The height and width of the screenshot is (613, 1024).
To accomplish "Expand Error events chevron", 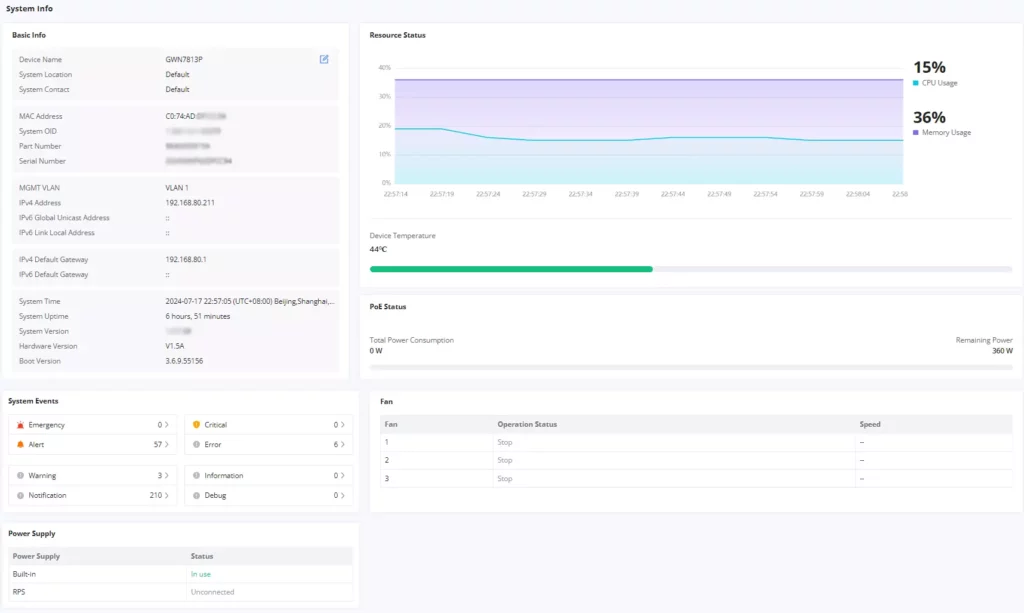I will [342, 445].
